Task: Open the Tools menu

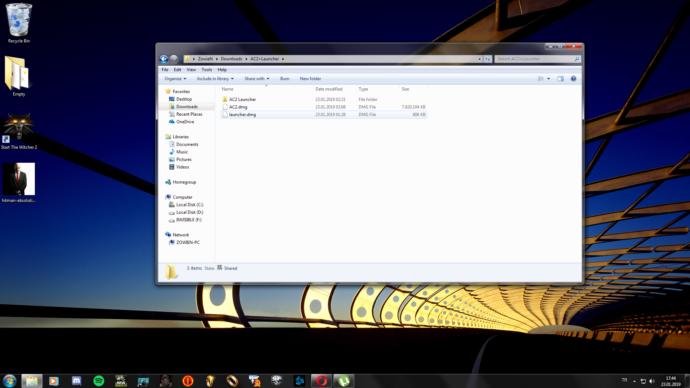Action: click(x=206, y=70)
